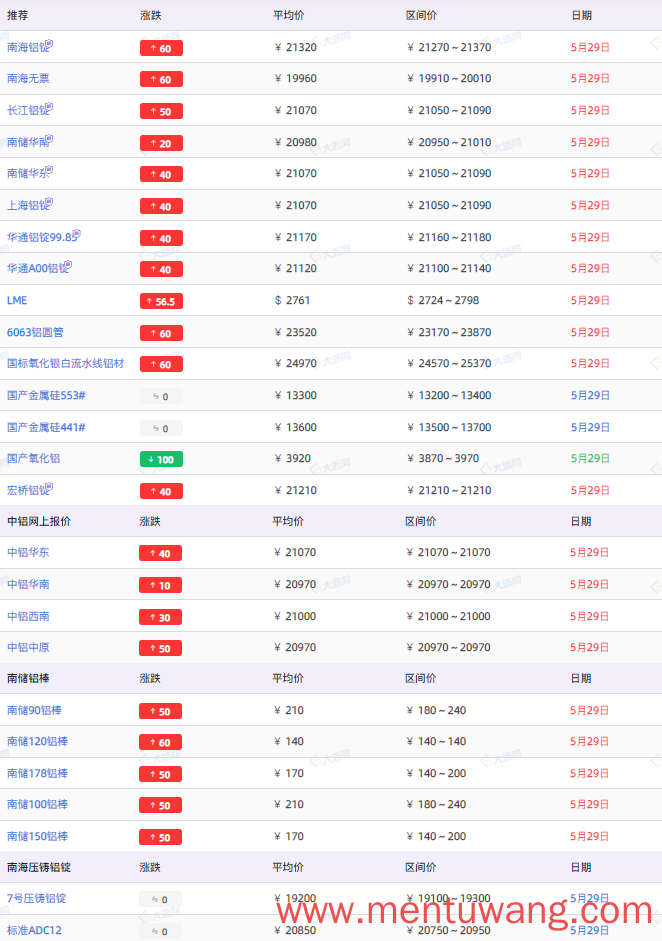Click the small icon beside 长江铝锭
Image resolution: width=662 pixels, height=941 pixels.
tap(50, 106)
